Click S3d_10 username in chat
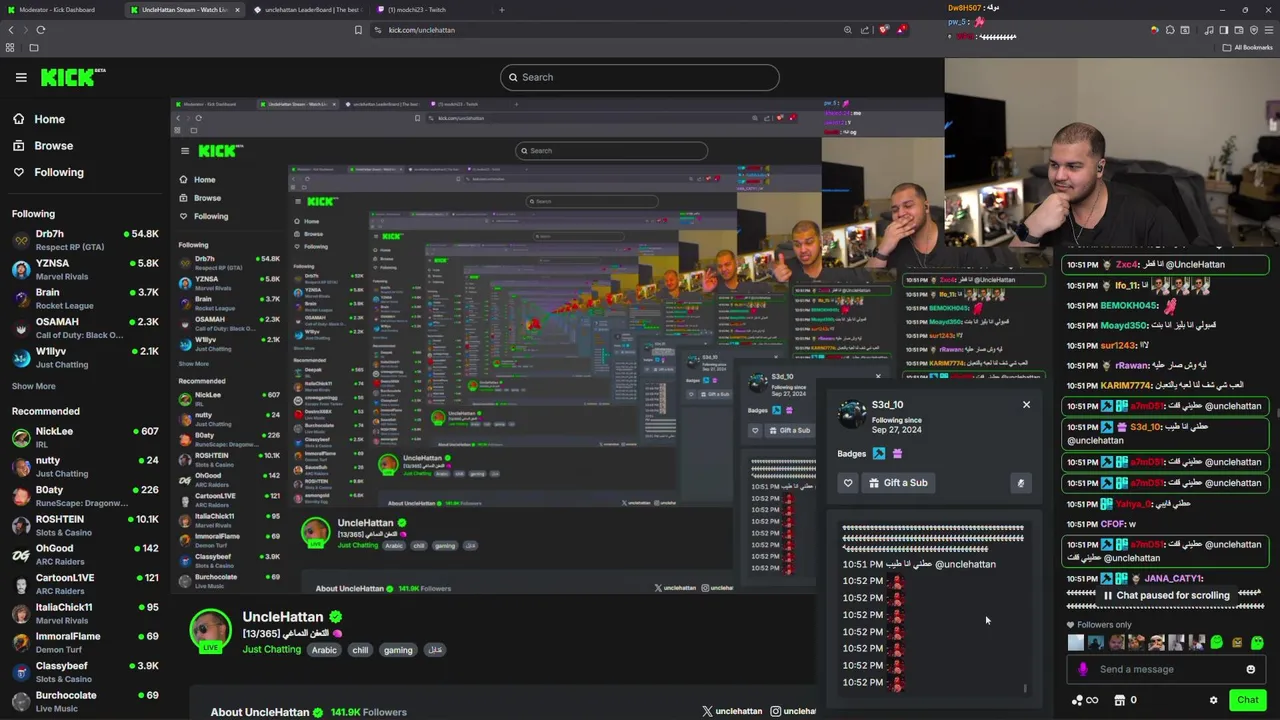The width and height of the screenshot is (1280, 720). 1146,427
